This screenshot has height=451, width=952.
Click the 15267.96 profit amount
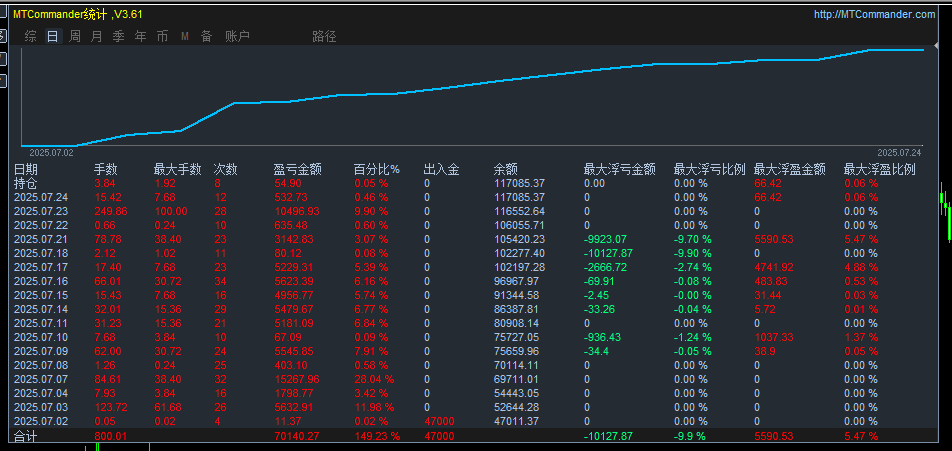coord(297,379)
